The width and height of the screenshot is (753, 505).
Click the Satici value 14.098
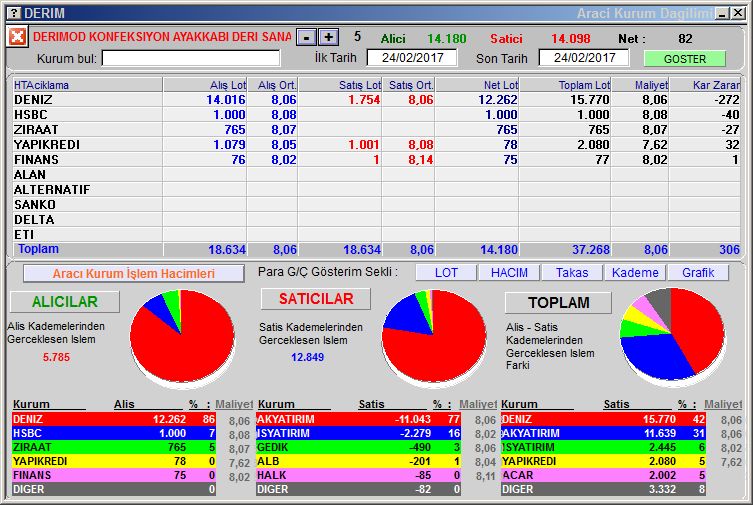click(x=571, y=38)
